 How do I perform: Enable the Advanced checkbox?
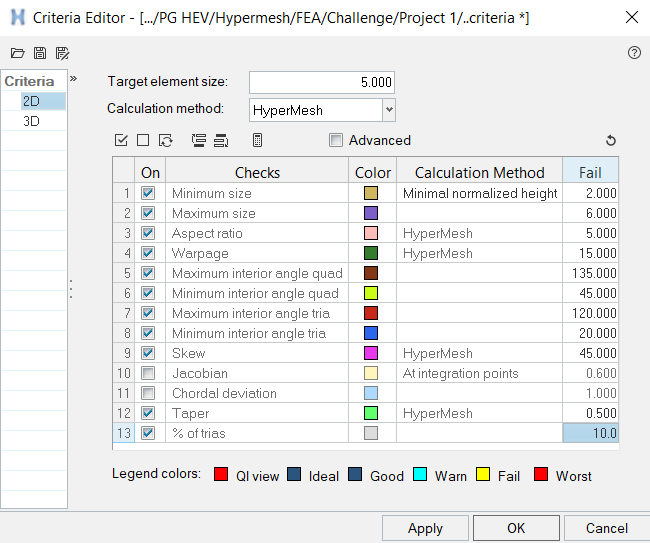point(336,141)
